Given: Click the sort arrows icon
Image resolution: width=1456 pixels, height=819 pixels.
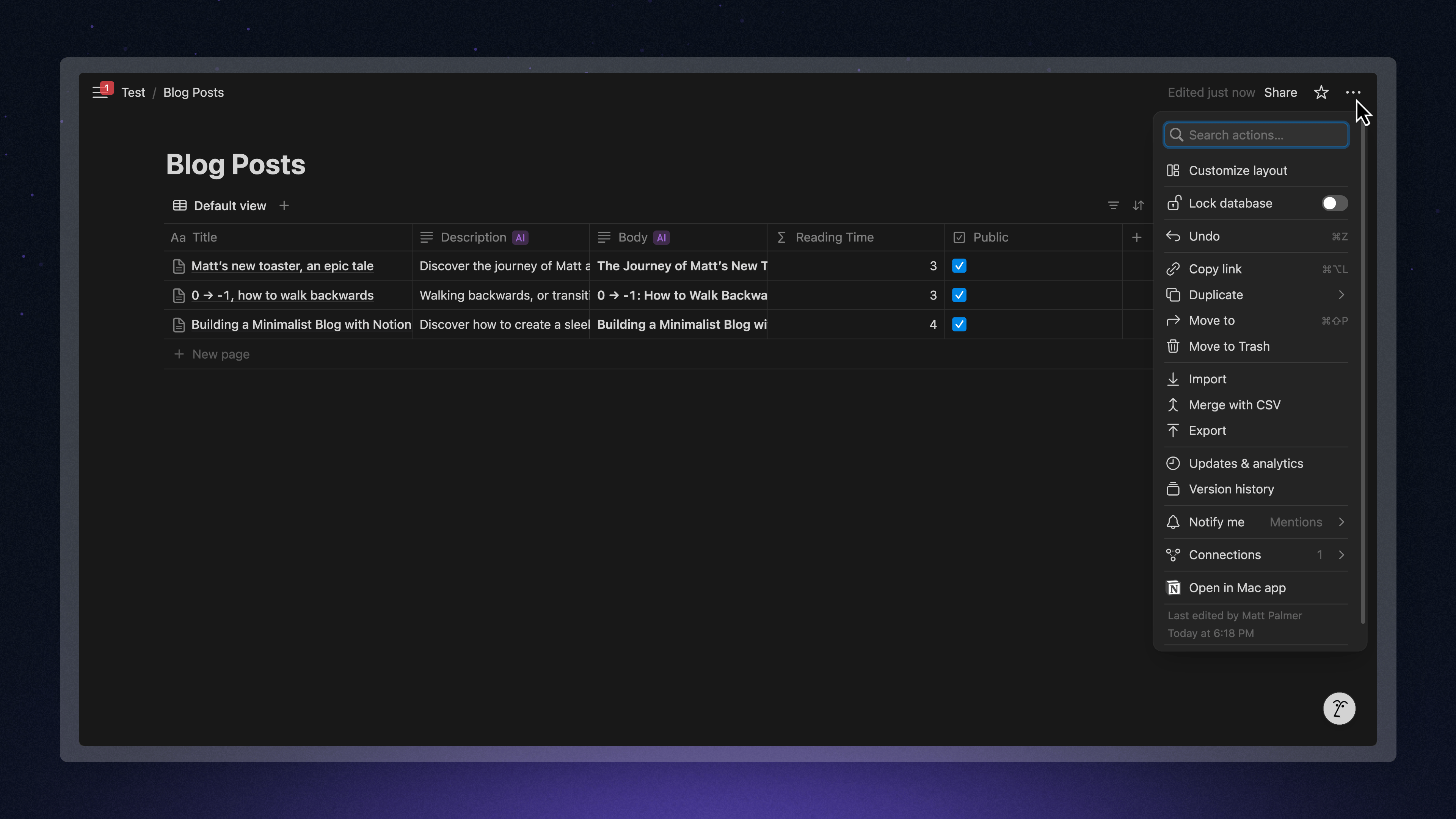Looking at the screenshot, I should 1138,205.
